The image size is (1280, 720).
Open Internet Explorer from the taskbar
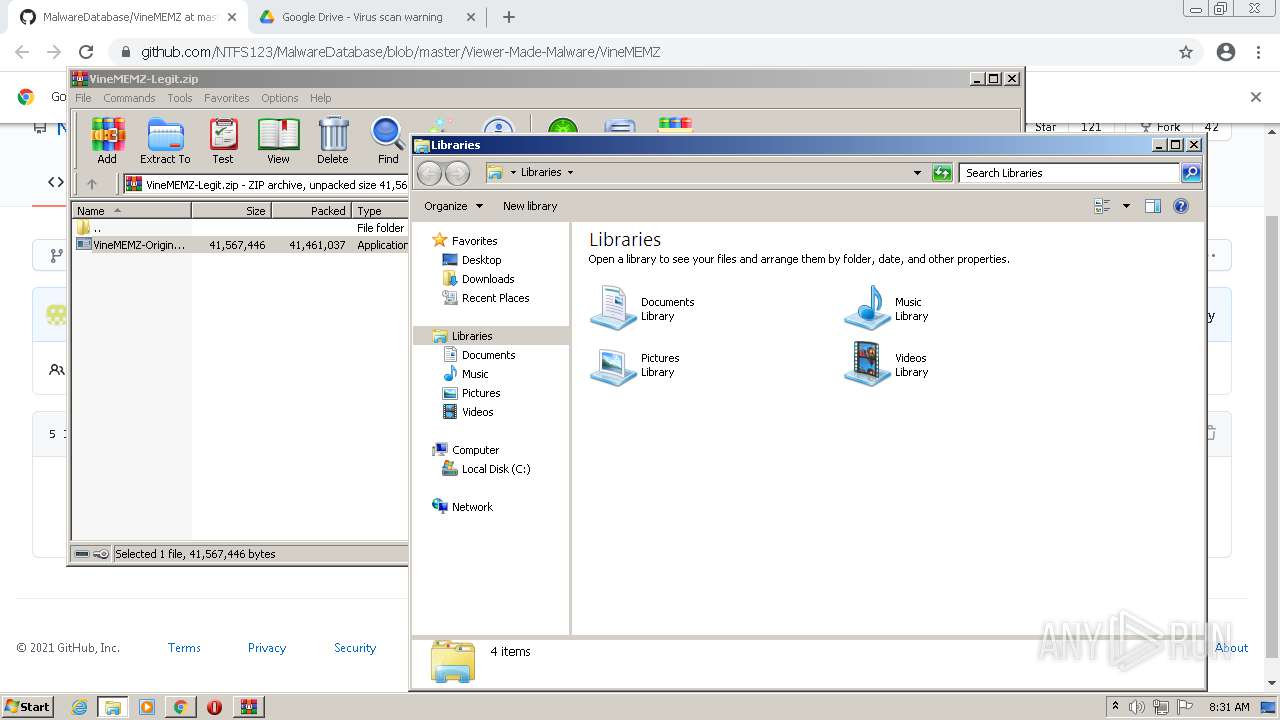[x=79, y=707]
